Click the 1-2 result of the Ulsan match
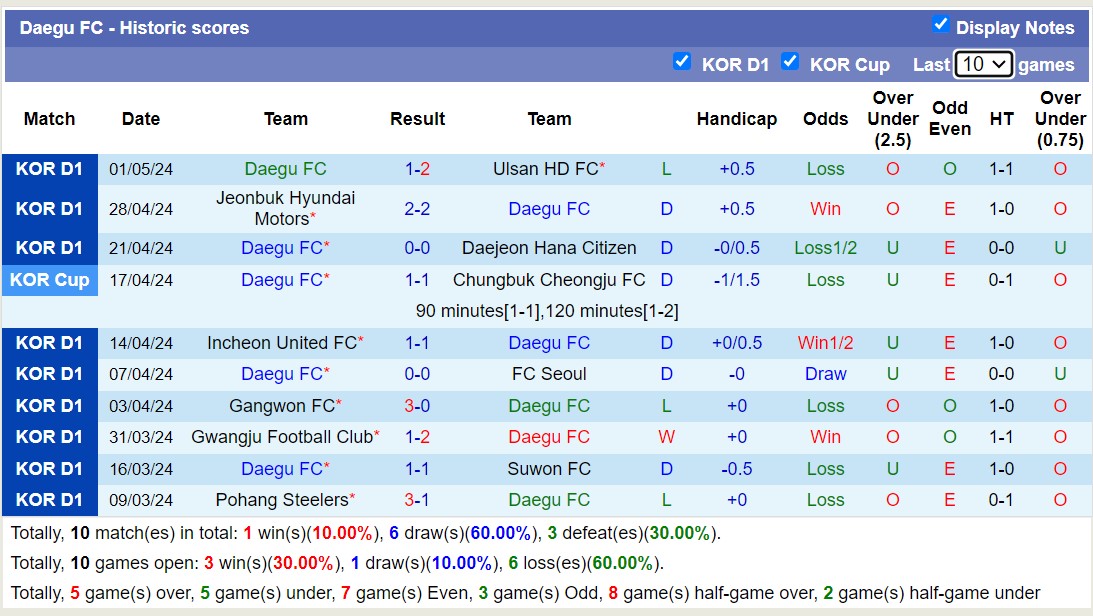Image resolution: width=1093 pixels, height=616 pixels. pyautogui.click(x=417, y=168)
